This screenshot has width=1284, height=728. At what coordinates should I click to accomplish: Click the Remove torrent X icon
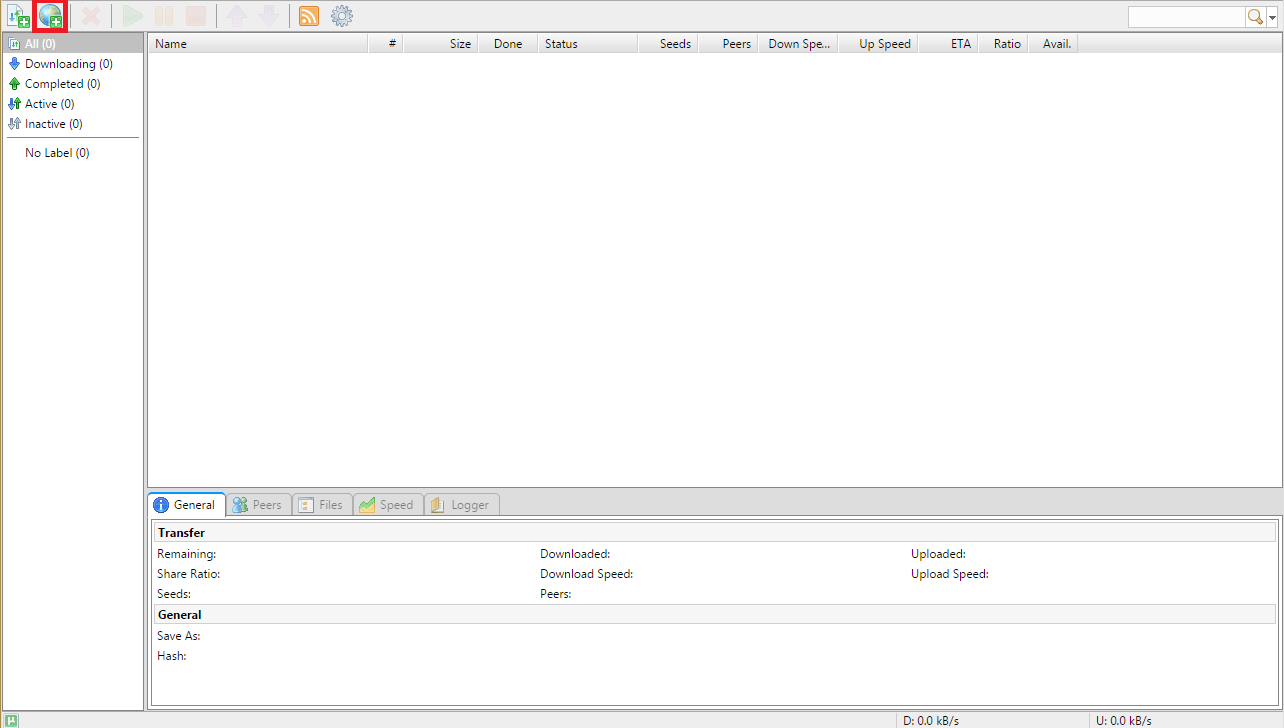click(x=91, y=16)
